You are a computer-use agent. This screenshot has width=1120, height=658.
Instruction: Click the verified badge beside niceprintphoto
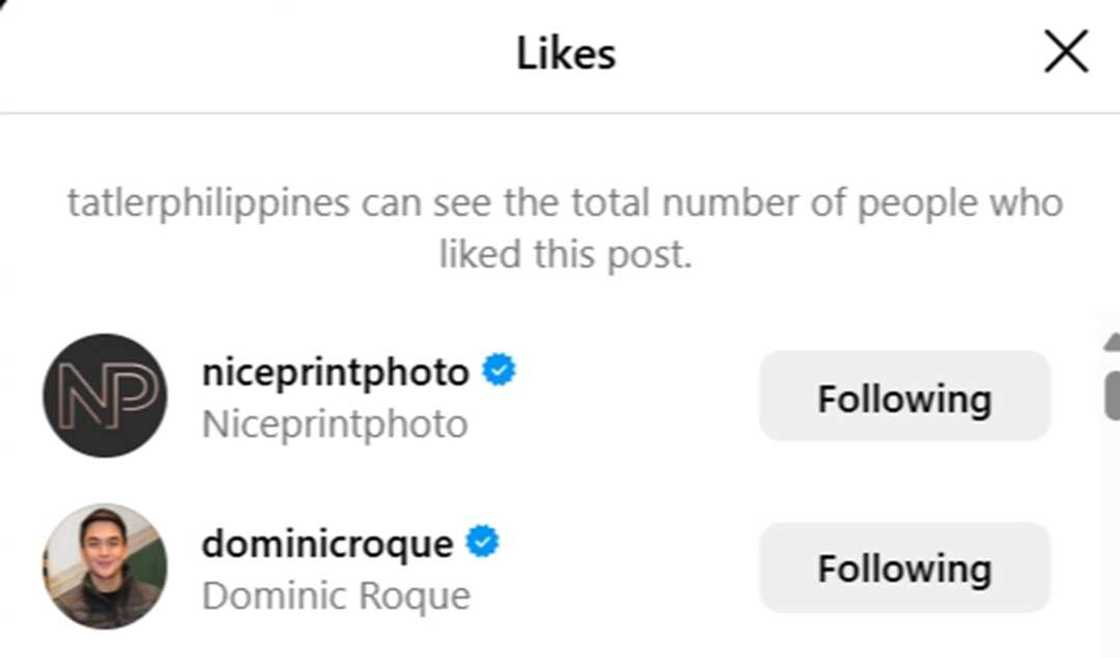point(499,371)
